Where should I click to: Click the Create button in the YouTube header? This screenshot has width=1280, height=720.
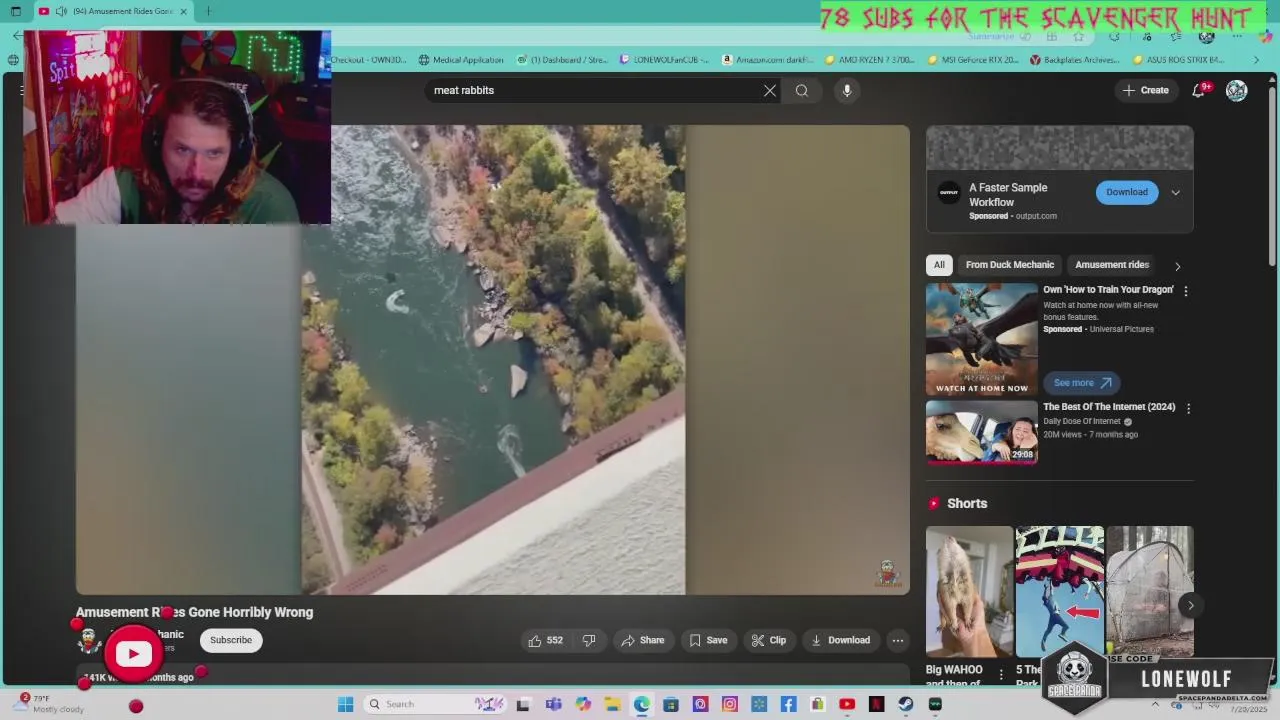click(x=1145, y=90)
